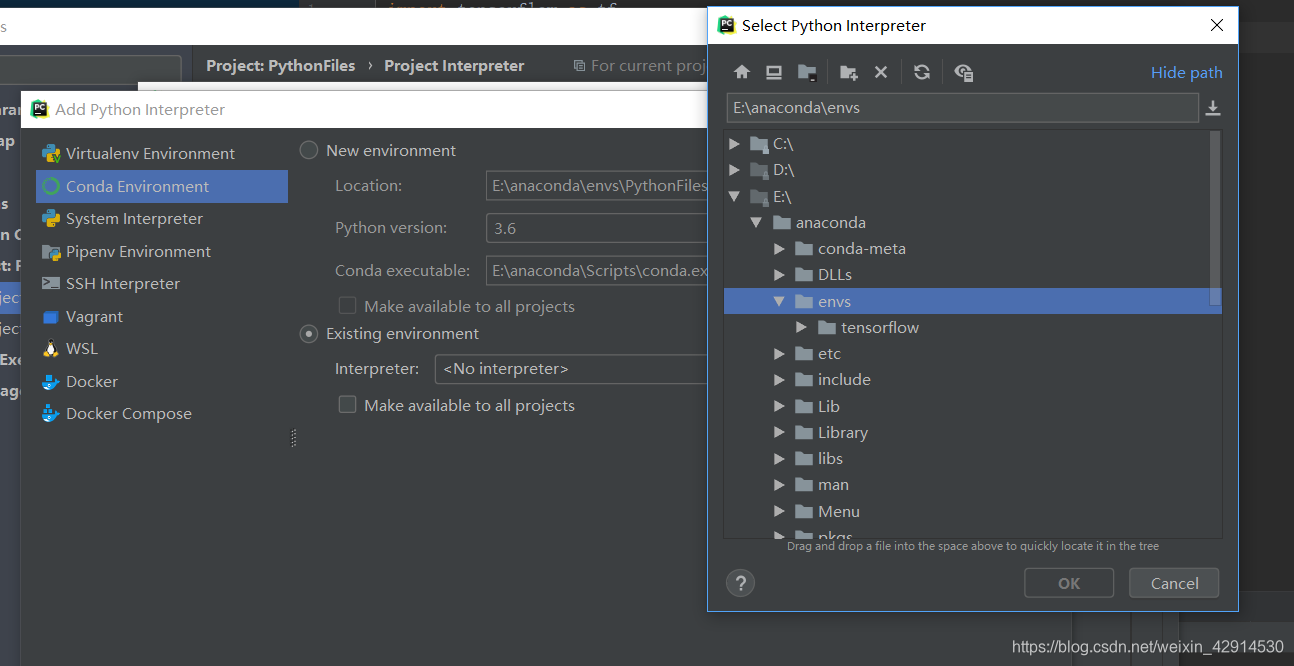This screenshot has width=1294, height=666.
Task: Expand the etc folder
Action: click(x=780, y=353)
